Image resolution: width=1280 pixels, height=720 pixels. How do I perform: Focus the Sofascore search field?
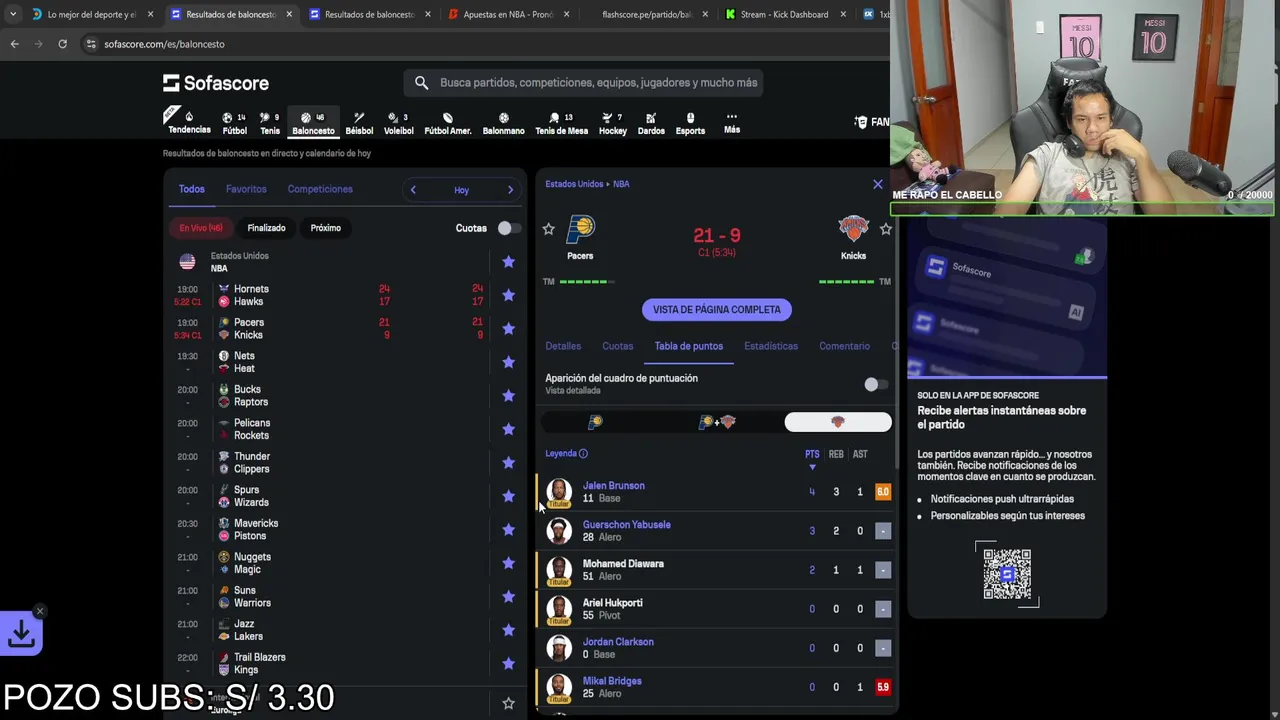point(584,83)
